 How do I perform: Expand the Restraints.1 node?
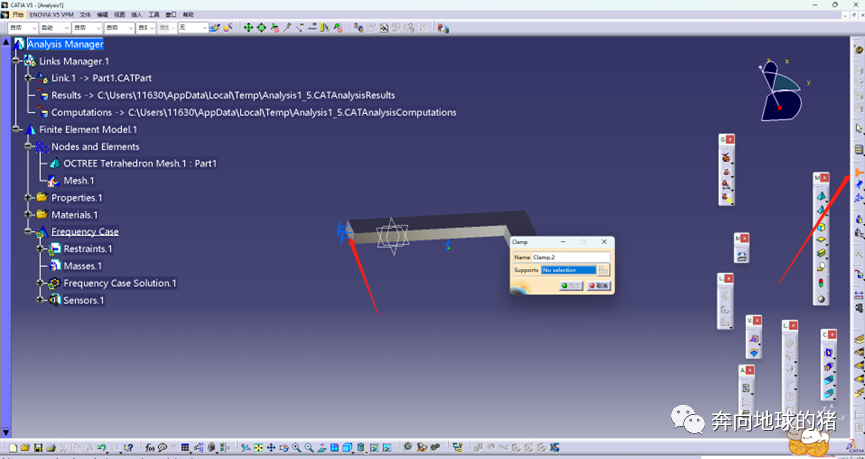(40, 249)
